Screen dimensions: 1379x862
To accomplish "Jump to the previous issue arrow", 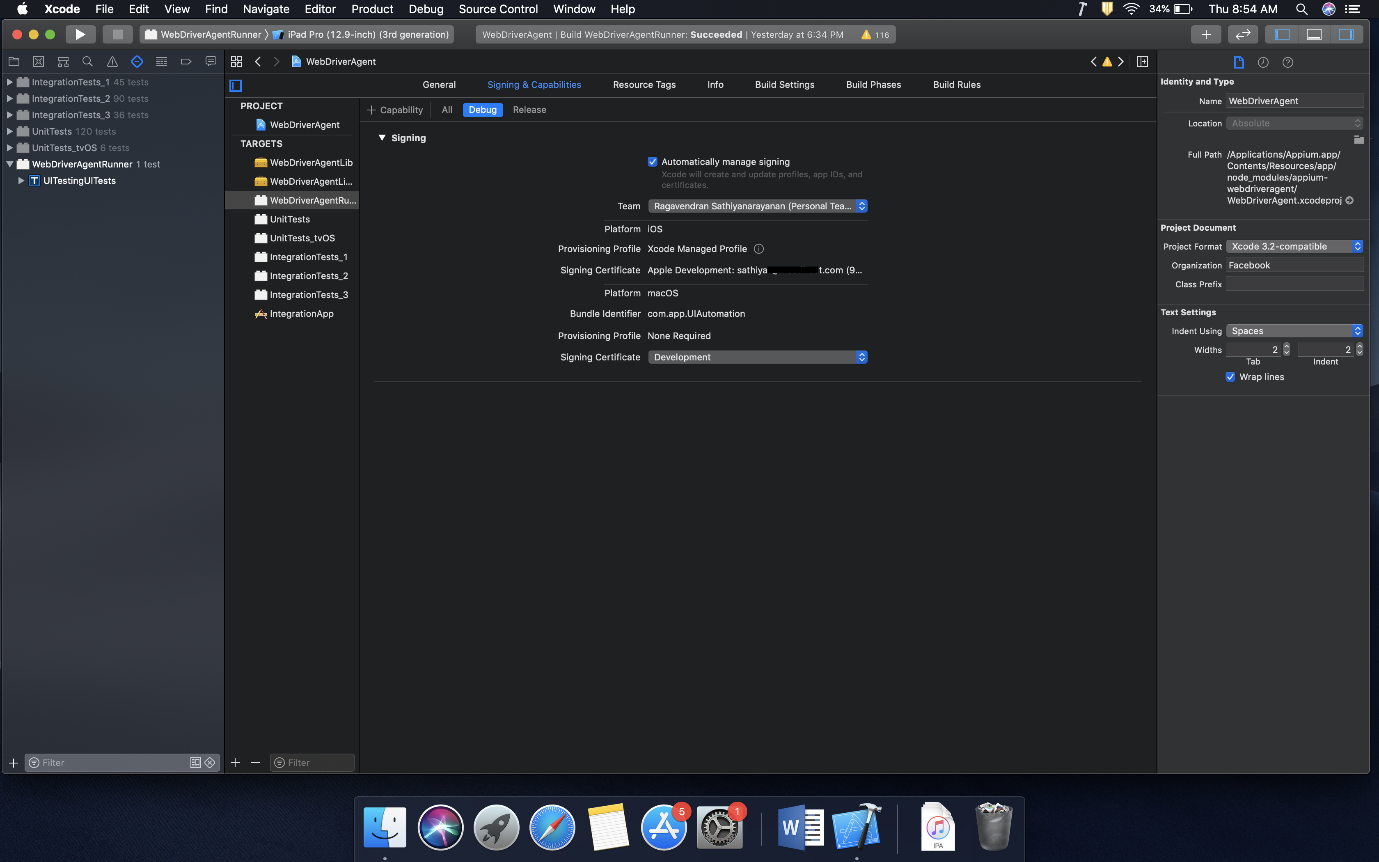I will coord(1094,62).
